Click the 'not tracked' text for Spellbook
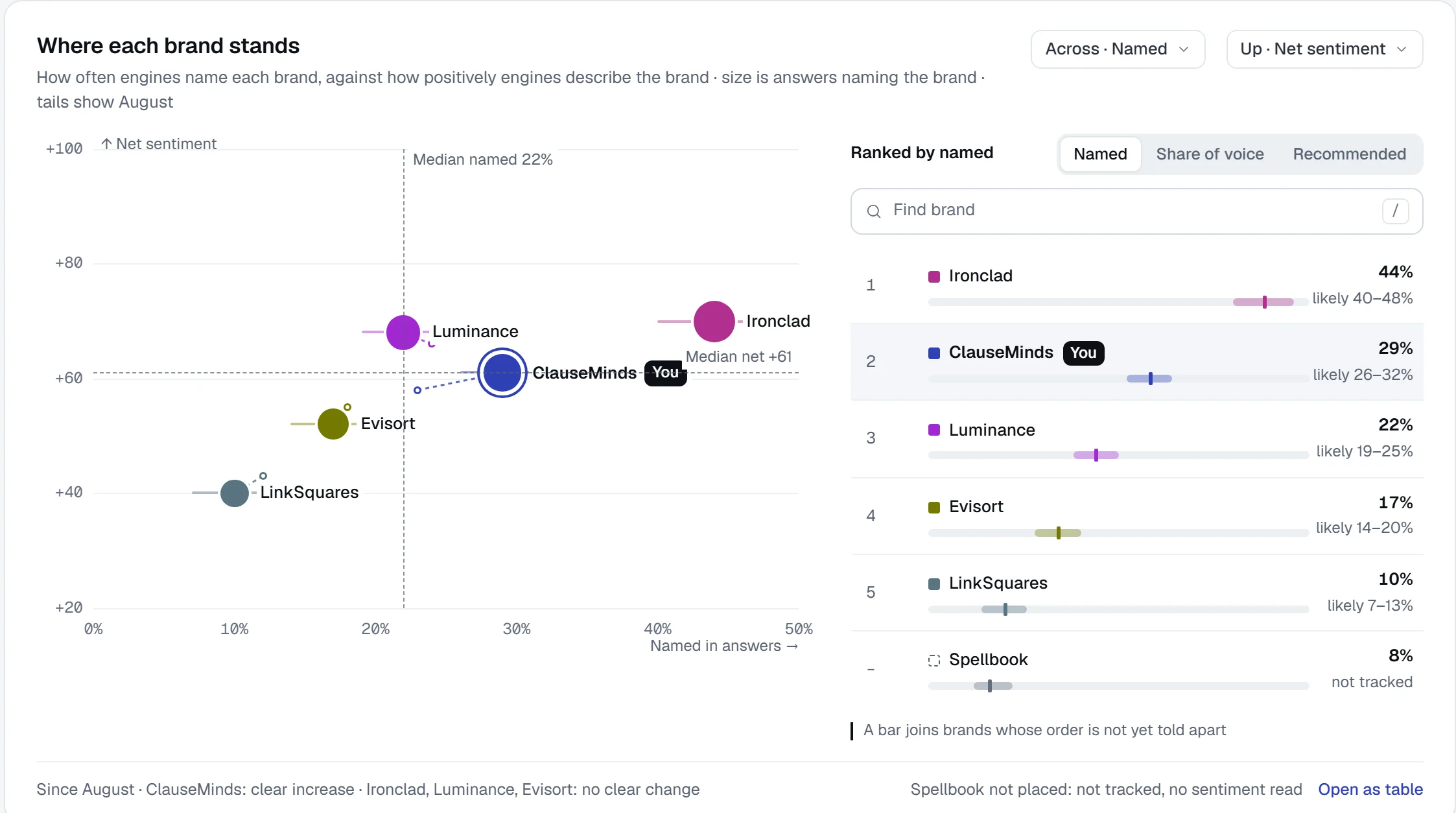This screenshot has height=813, width=1456. point(1372,682)
